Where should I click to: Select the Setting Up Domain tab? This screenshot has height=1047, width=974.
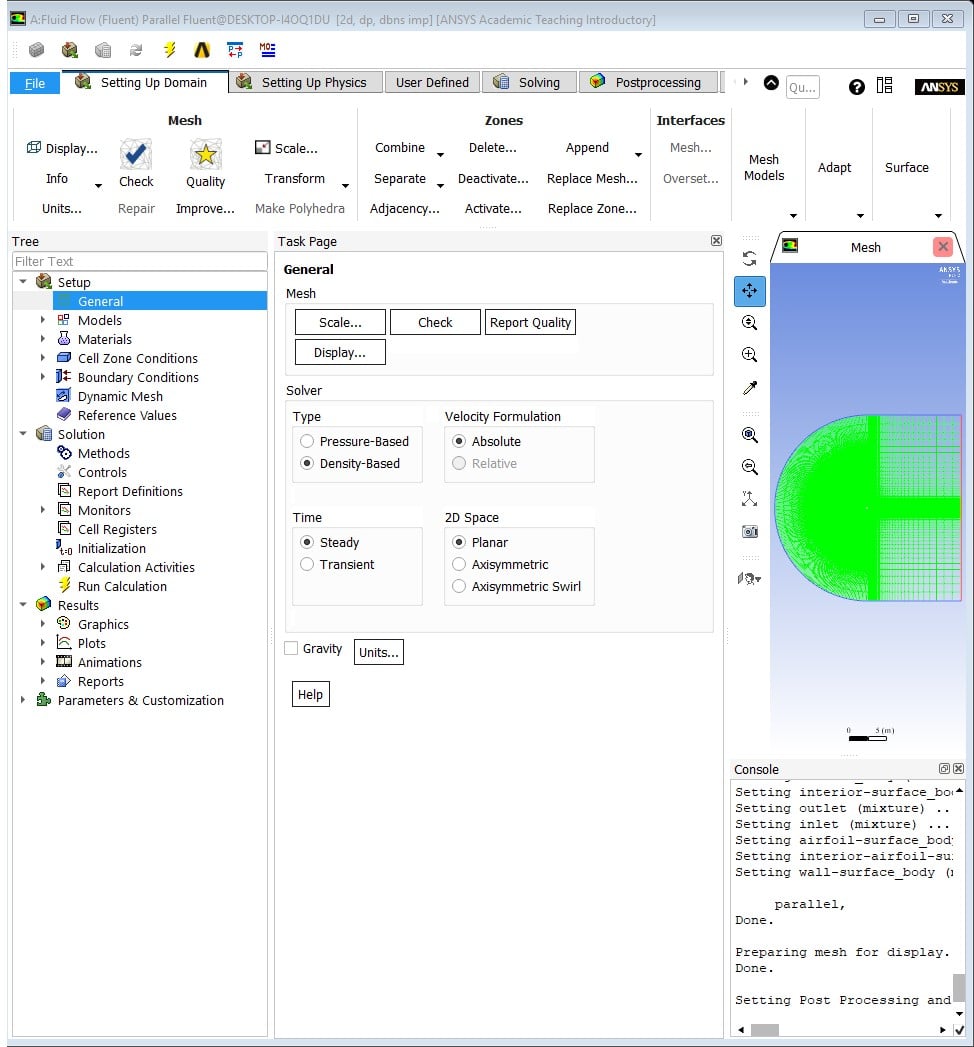(145, 82)
